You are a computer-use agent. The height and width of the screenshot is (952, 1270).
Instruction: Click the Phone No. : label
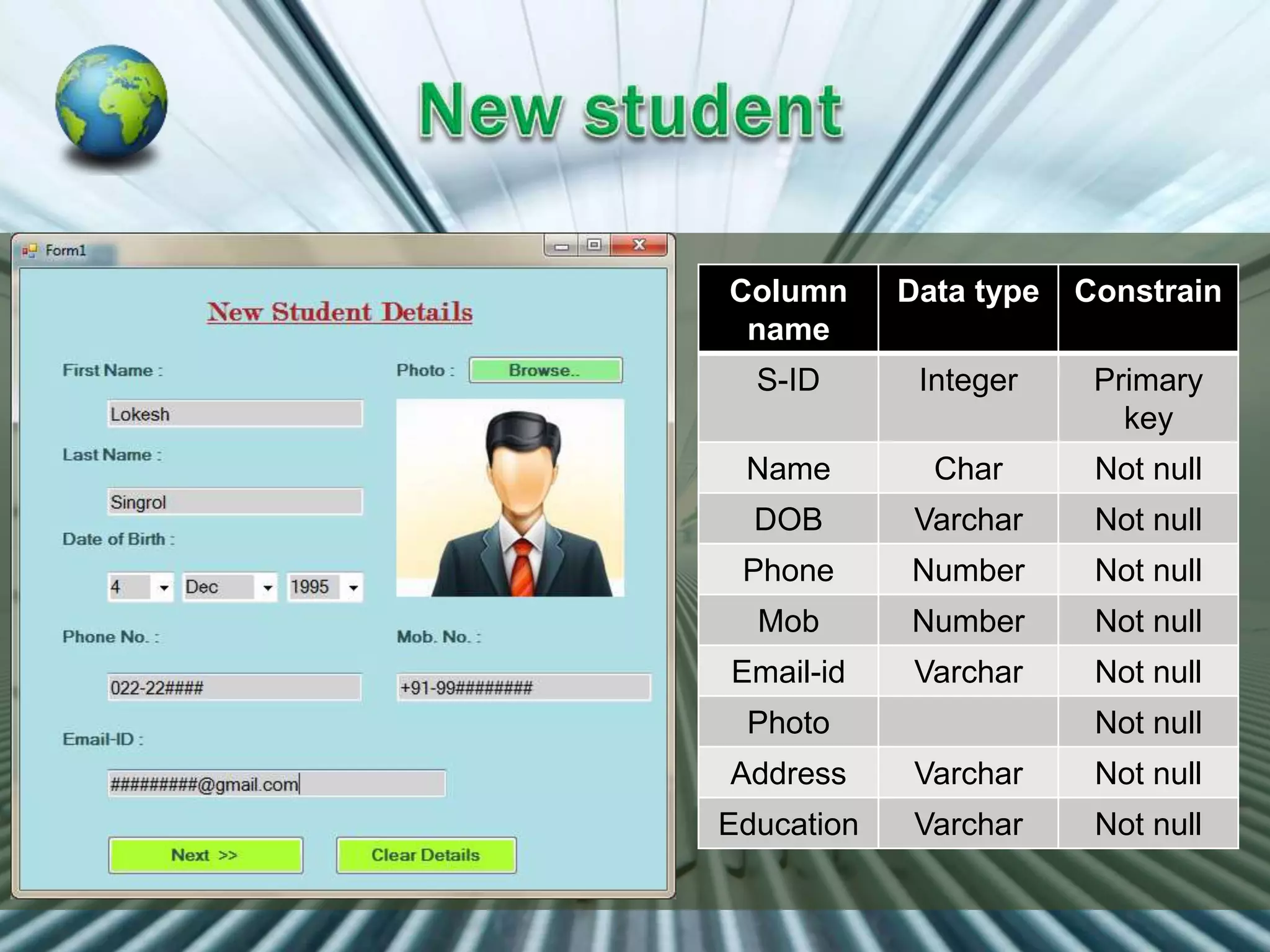(110, 637)
